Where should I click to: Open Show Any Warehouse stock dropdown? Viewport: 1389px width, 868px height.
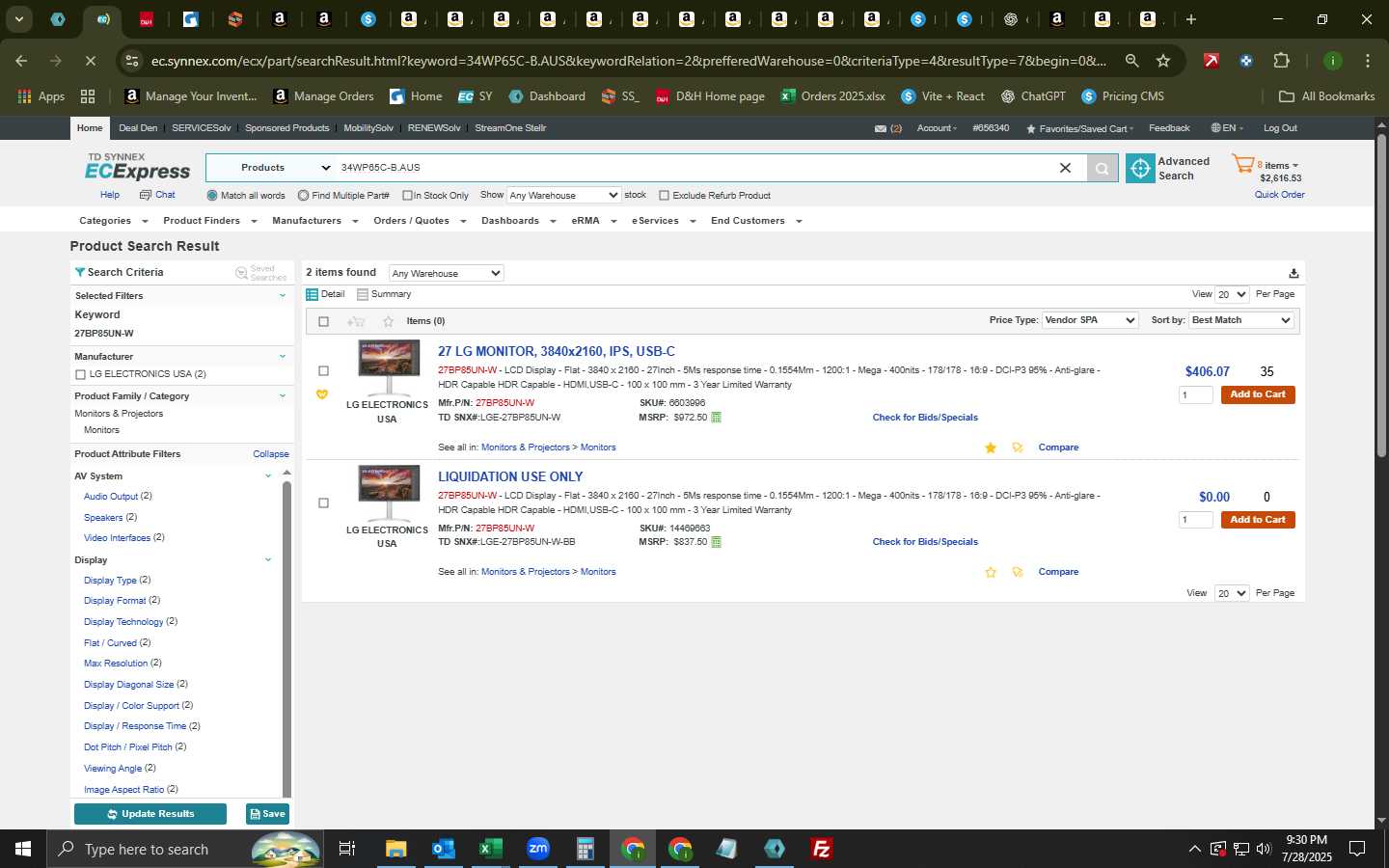pos(564,195)
